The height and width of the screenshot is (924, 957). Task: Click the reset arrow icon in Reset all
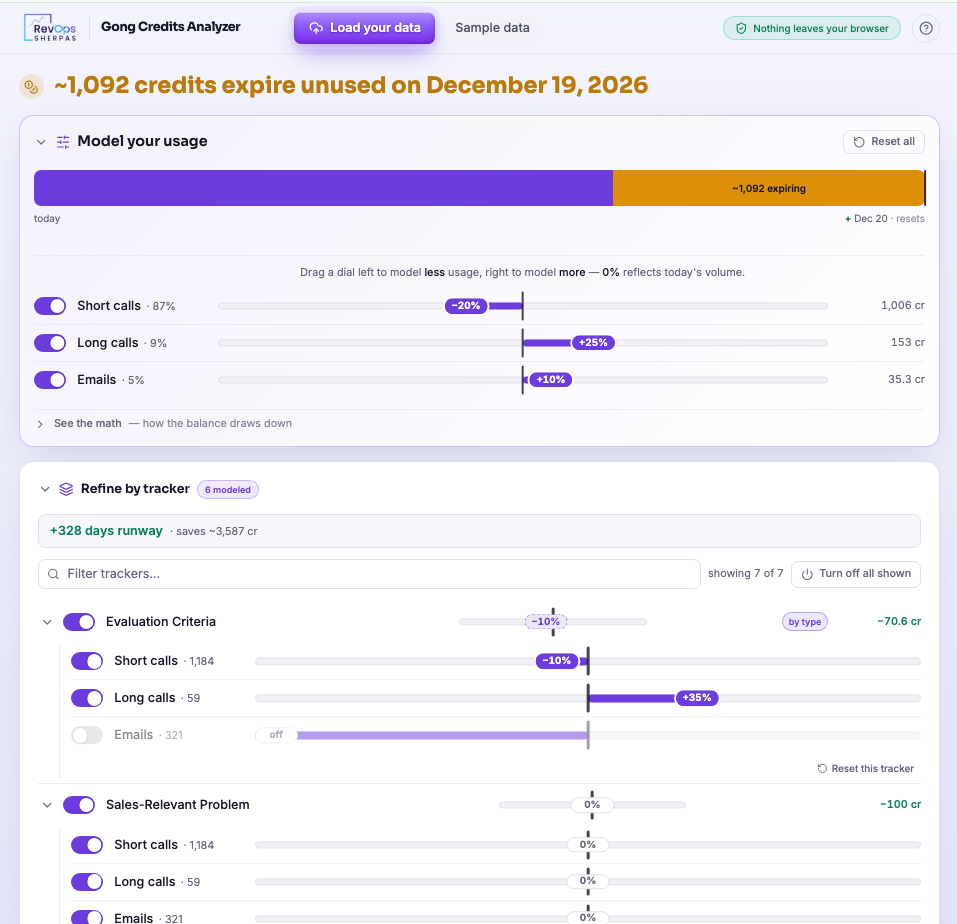(x=859, y=142)
